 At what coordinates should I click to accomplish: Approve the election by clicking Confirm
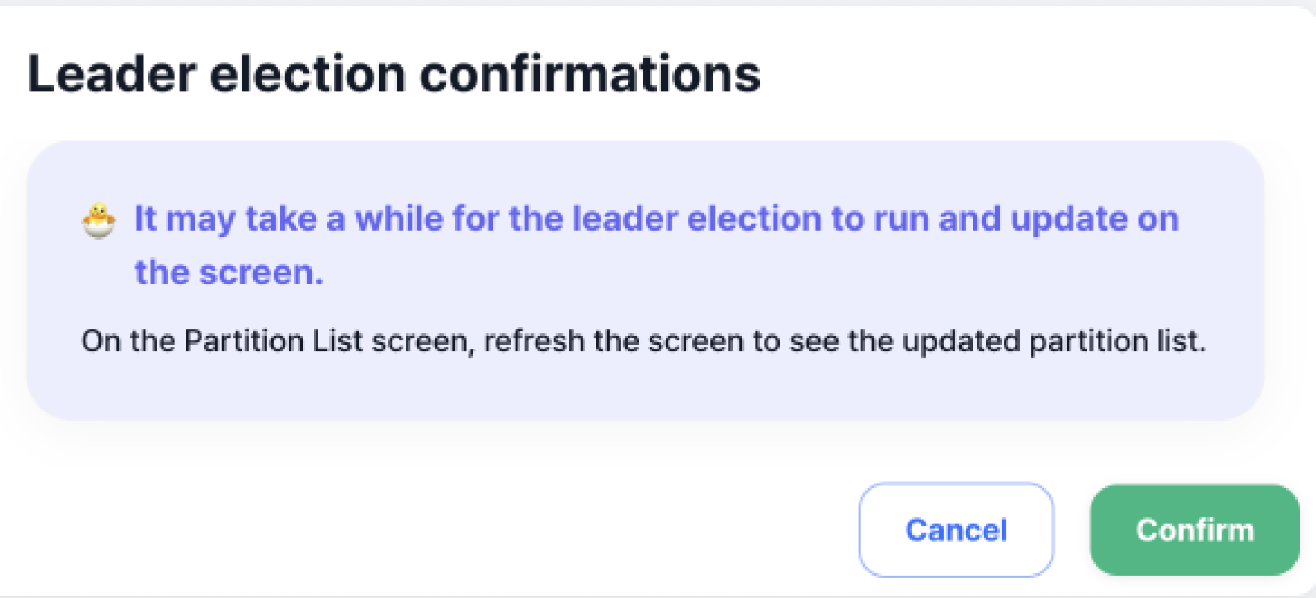pyautogui.click(x=1194, y=530)
